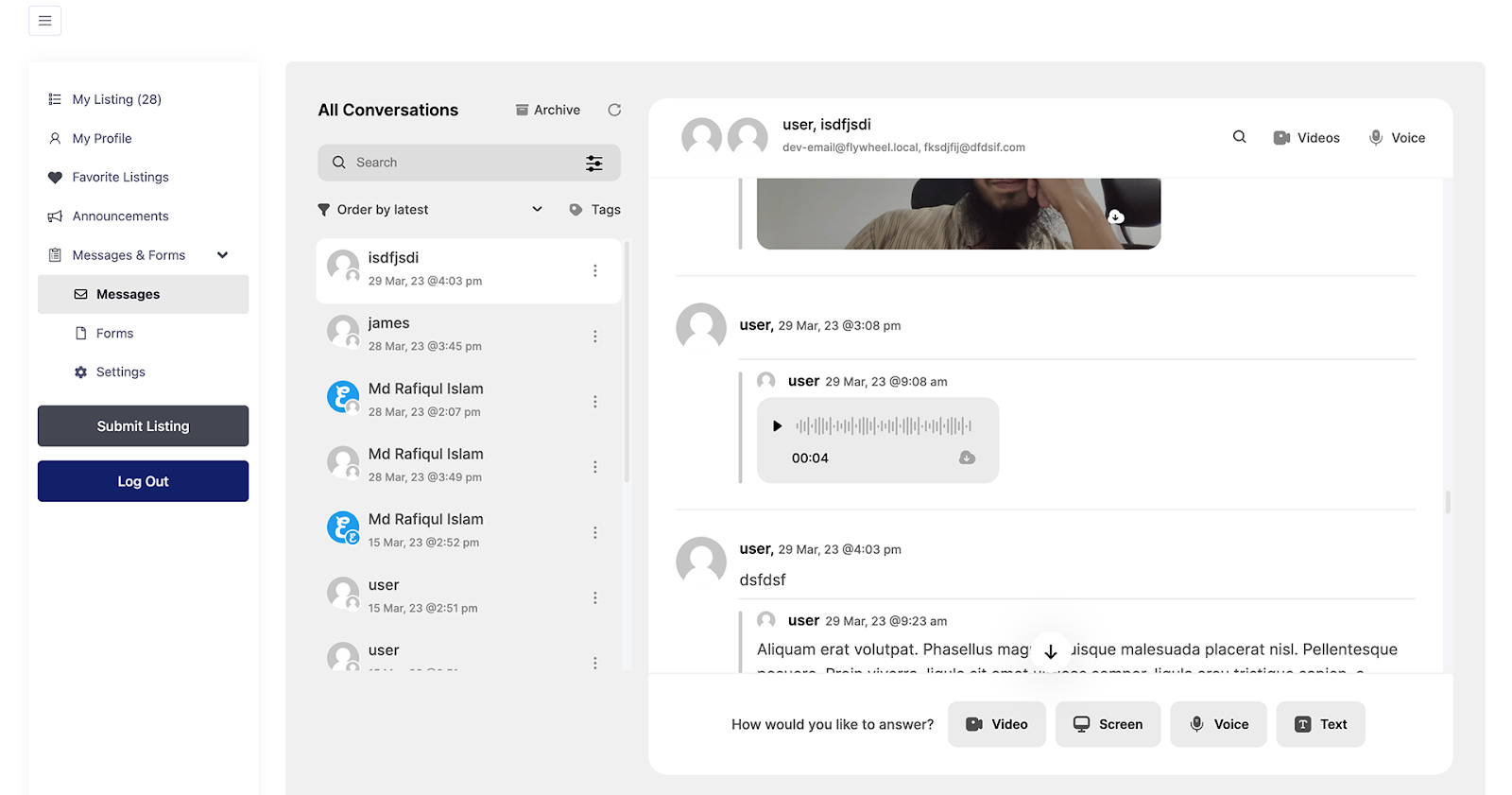Play the 00:04 voice message
Image resolution: width=1512 pixels, height=795 pixels.
click(x=777, y=426)
